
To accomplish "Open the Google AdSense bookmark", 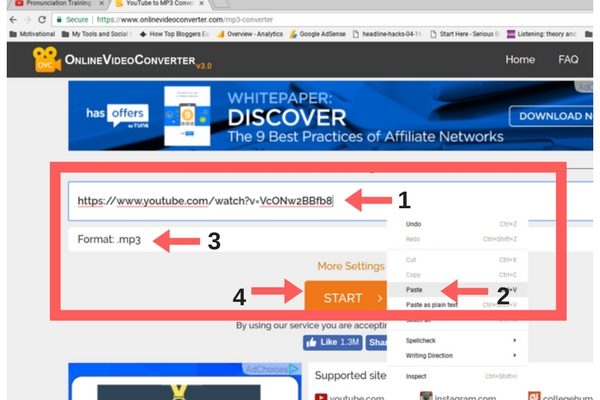I will (317, 34).
